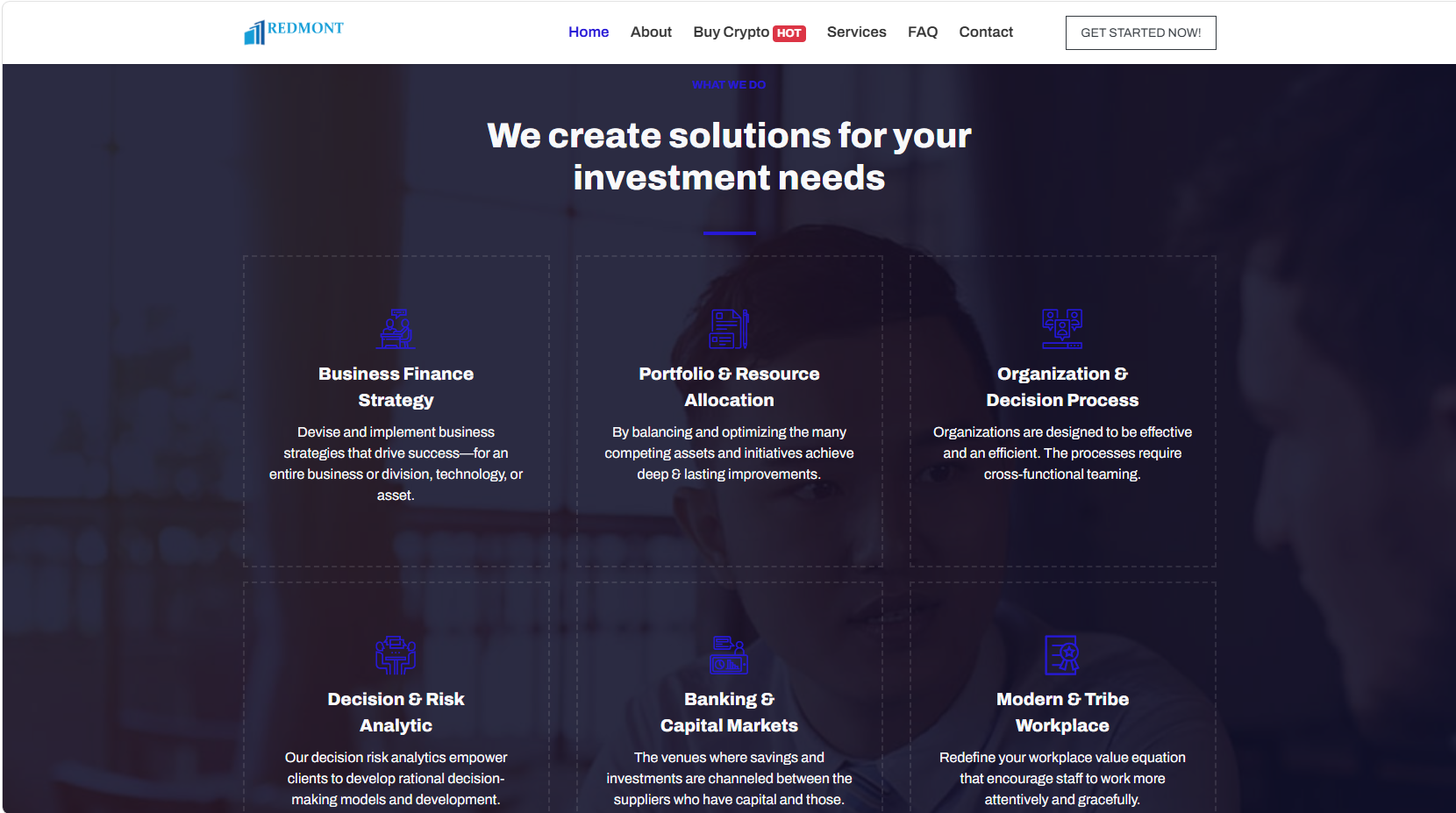The height and width of the screenshot is (813, 1456).
Task: Click the GET STARTED NOW! button
Action: pyautogui.click(x=1141, y=32)
